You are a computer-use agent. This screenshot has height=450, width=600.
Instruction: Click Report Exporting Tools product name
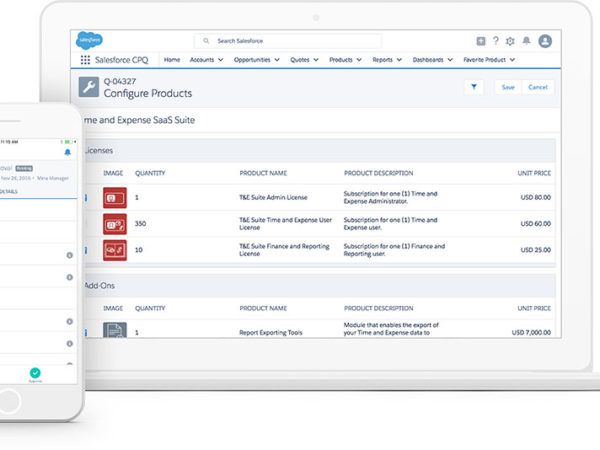pyautogui.click(x=271, y=333)
